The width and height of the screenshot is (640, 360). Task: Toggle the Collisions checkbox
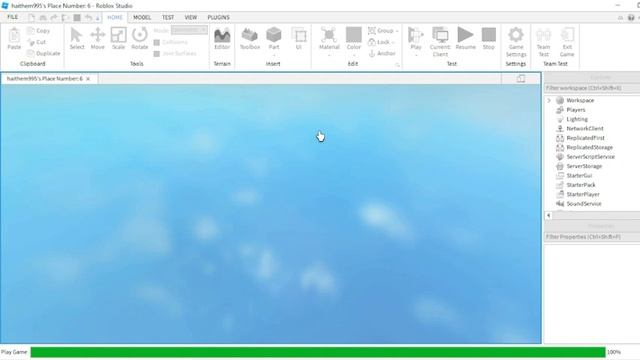157,42
